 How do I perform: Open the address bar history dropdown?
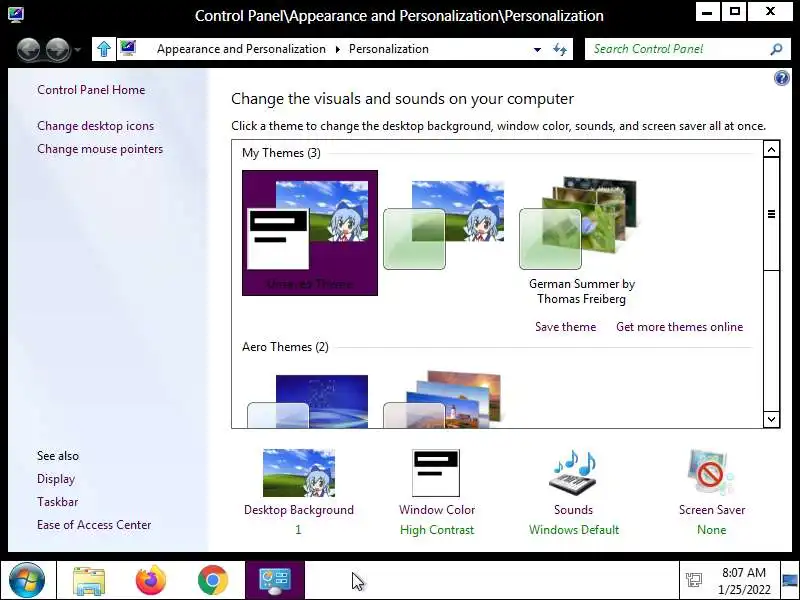point(537,49)
